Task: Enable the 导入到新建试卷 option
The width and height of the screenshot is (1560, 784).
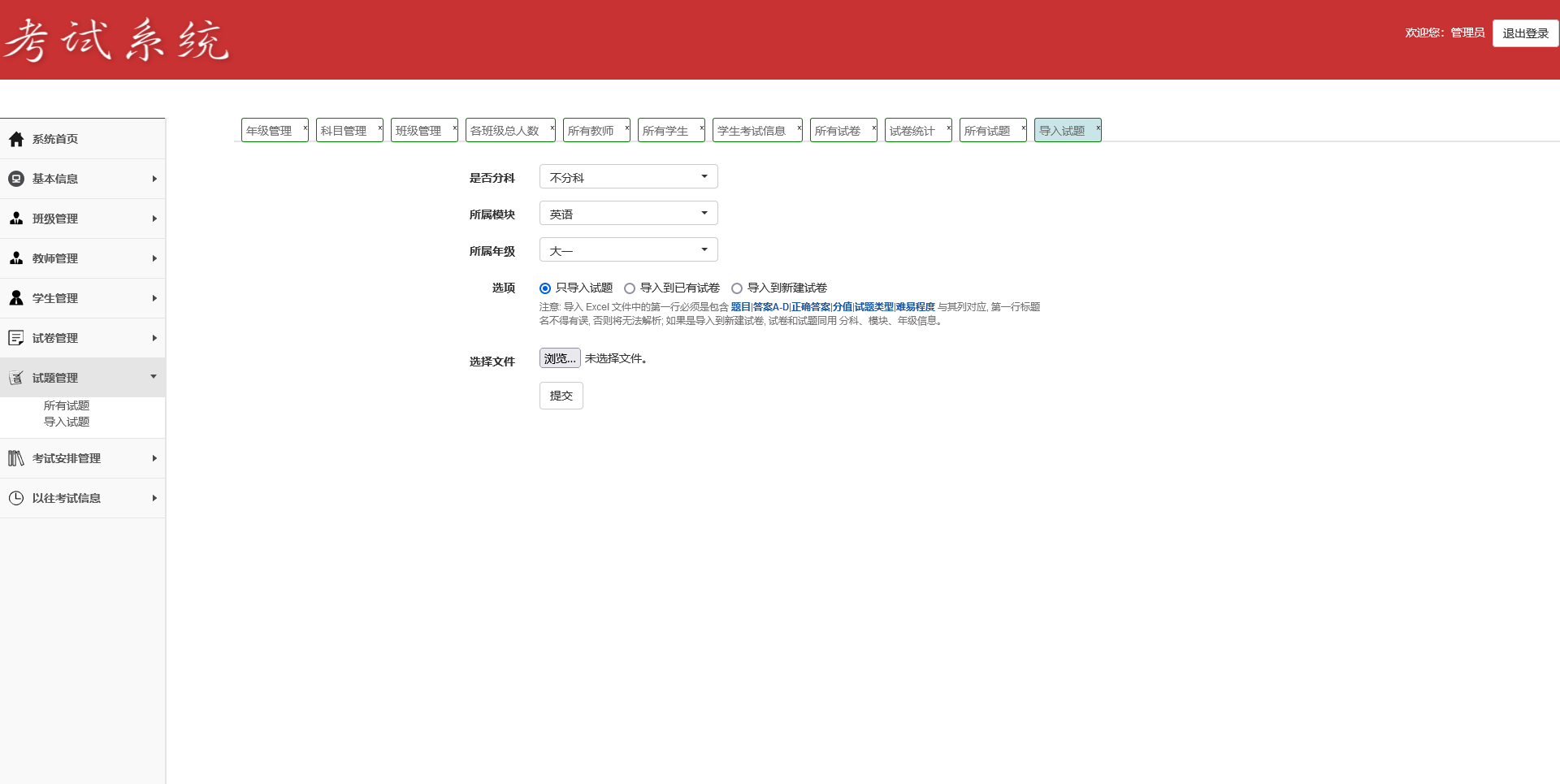Action: click(x=737, y=288)
